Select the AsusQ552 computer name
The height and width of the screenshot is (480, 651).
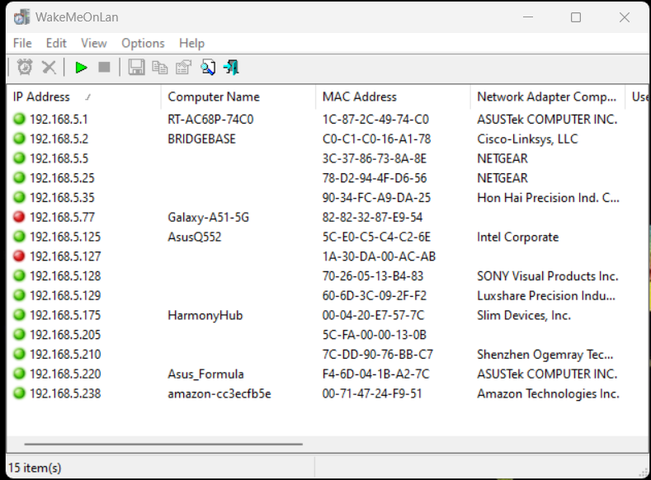[x=194, y=237]
